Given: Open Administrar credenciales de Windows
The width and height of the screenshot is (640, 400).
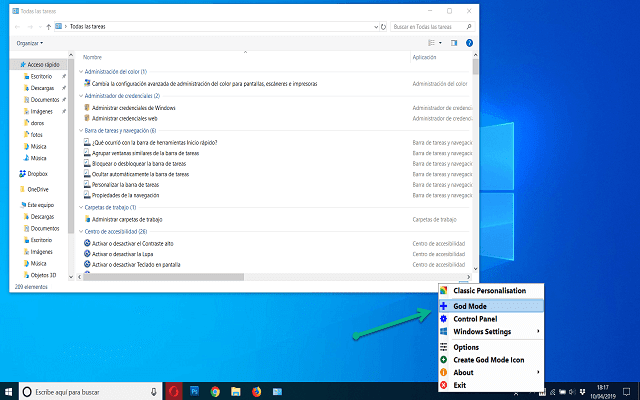Looking at the screenshot, I should coord(133,107).
